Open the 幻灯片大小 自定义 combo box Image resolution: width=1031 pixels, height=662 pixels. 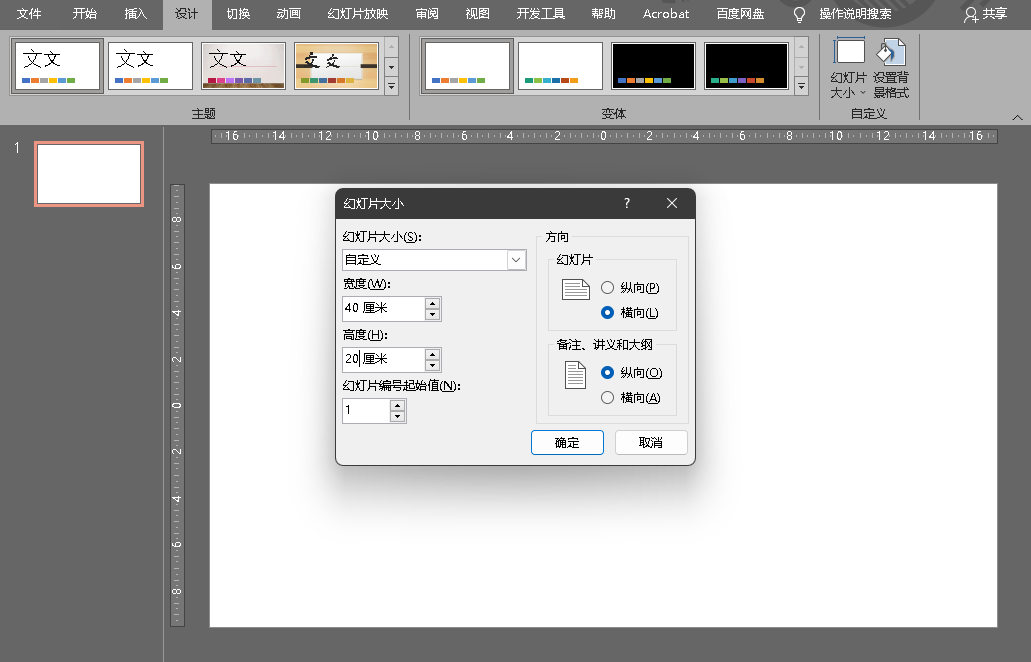(434, 260)
